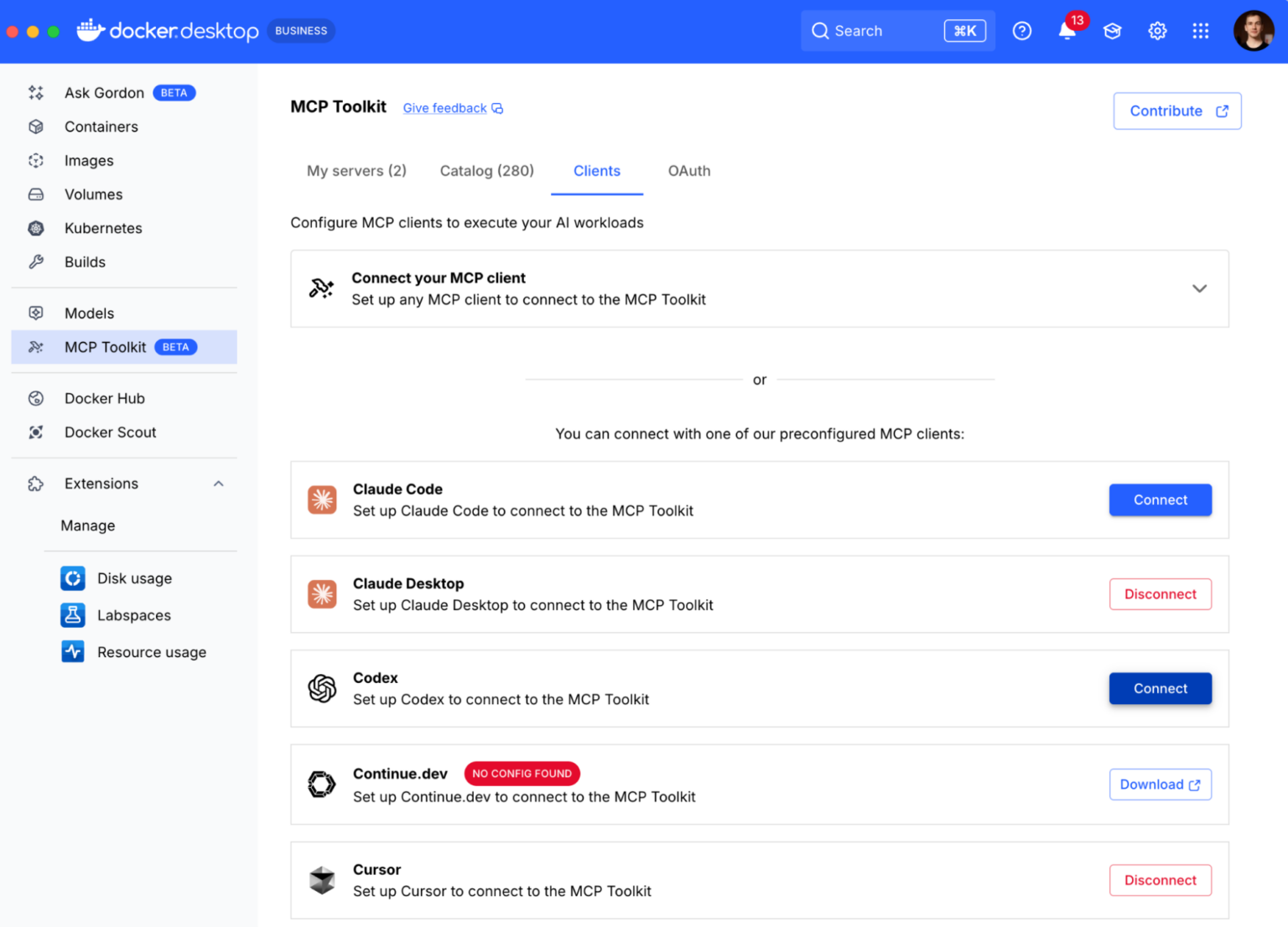Expand the Connect your MCP client panel
This screenshot has height=927, width=1288.
click(x=1199, y=288)
